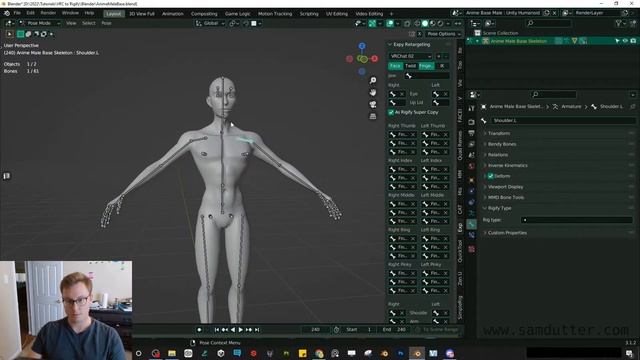Click the Rig type input field
The image size is (640, 360).
point(577,220)
